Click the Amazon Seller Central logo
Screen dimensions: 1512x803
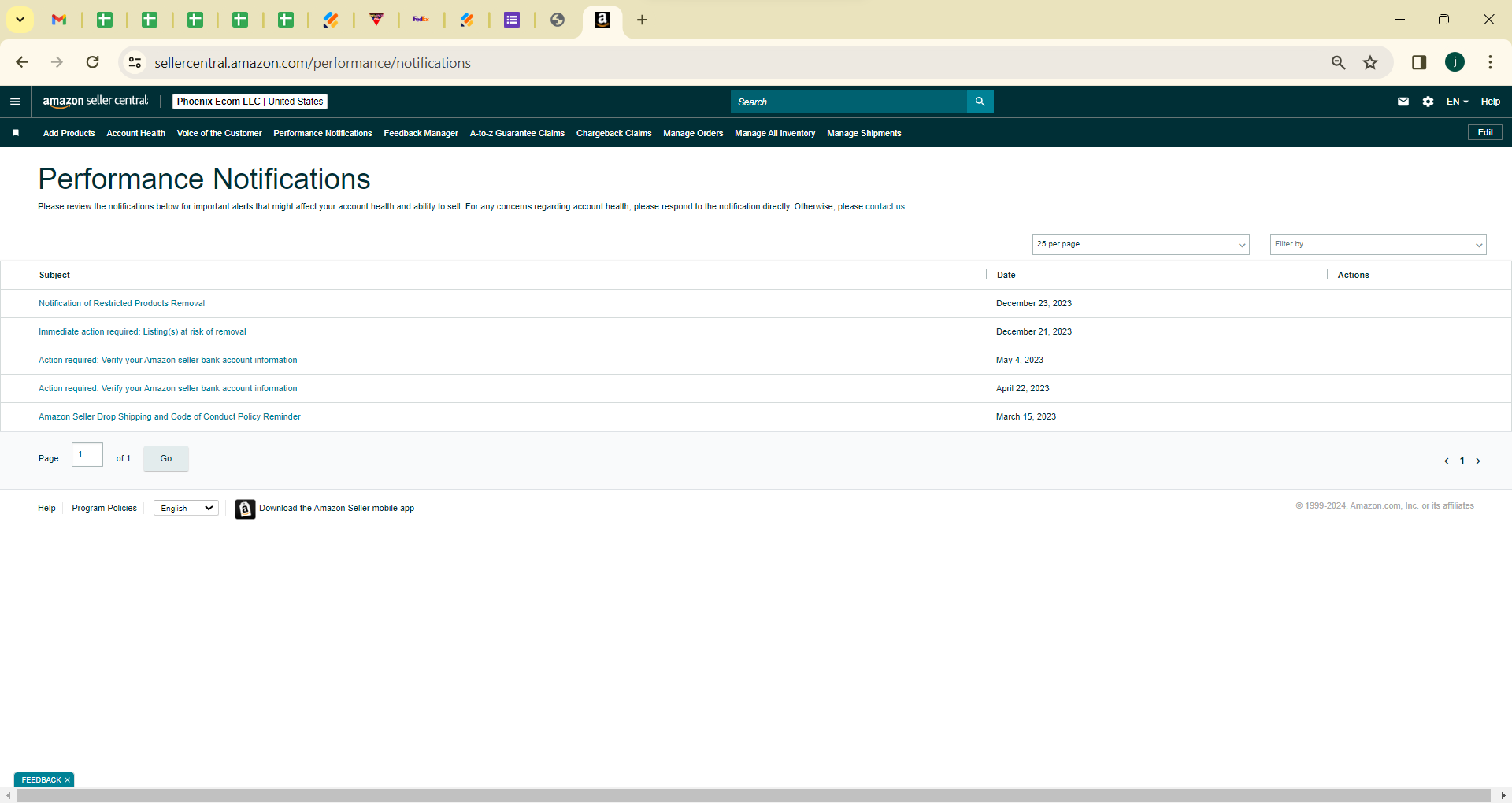[x=95, y=101]
